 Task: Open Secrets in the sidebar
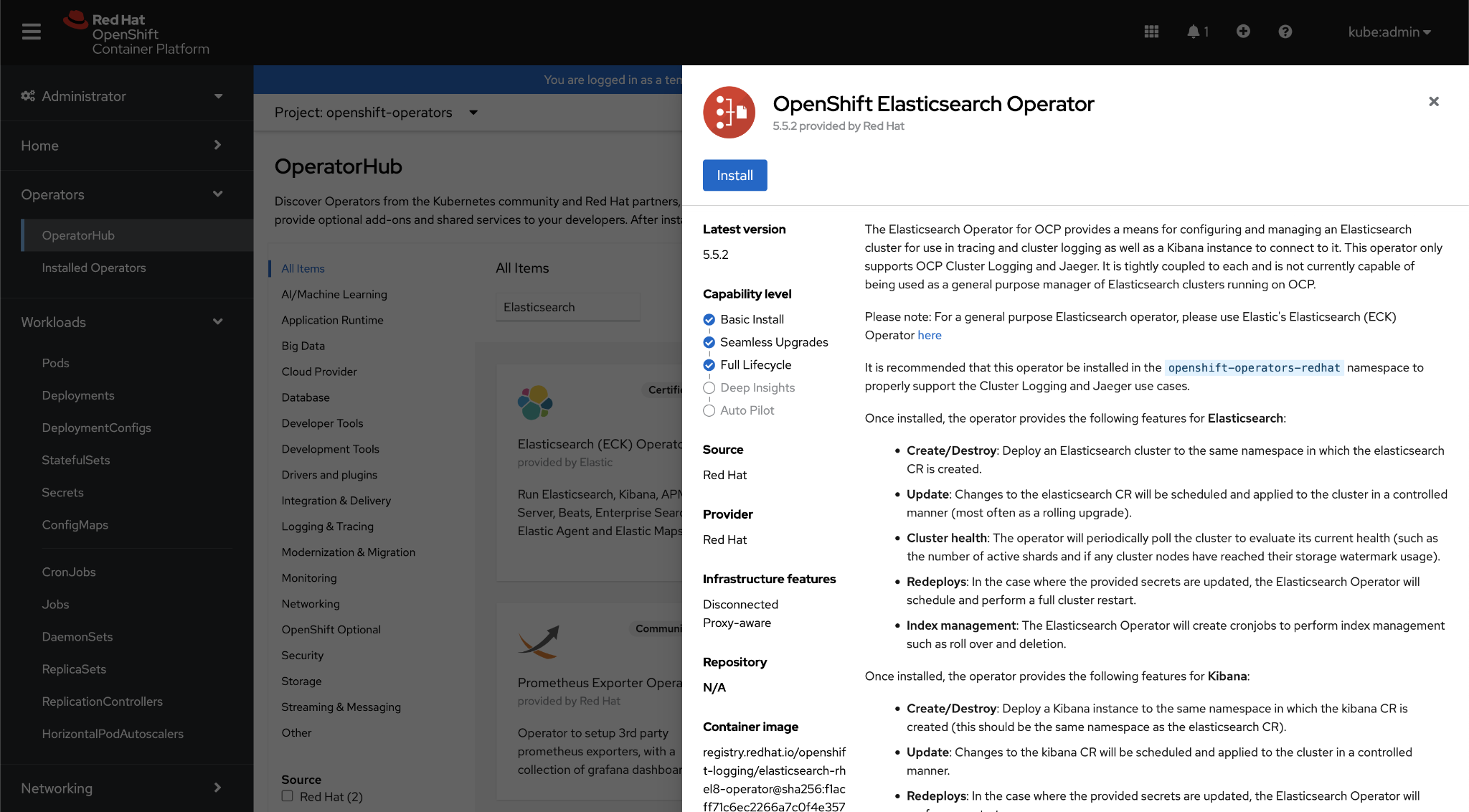pyautogui.click(x=62, y=493)
